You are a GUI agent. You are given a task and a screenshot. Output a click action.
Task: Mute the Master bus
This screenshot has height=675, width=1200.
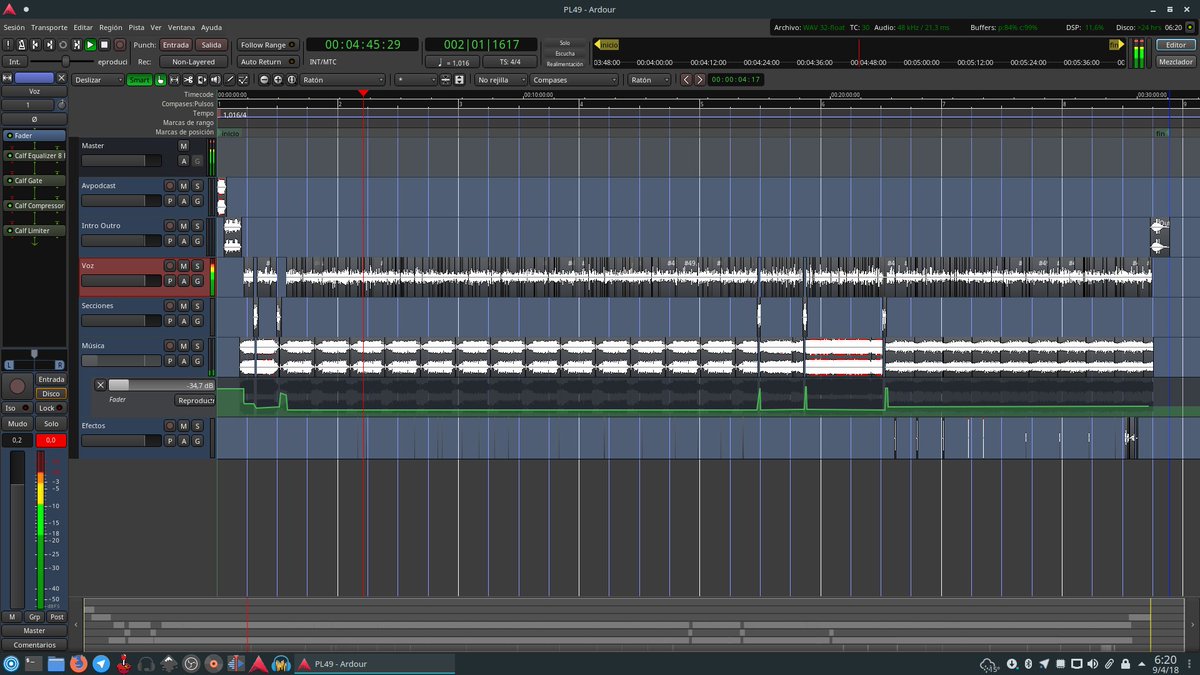(x=183, y=146)
